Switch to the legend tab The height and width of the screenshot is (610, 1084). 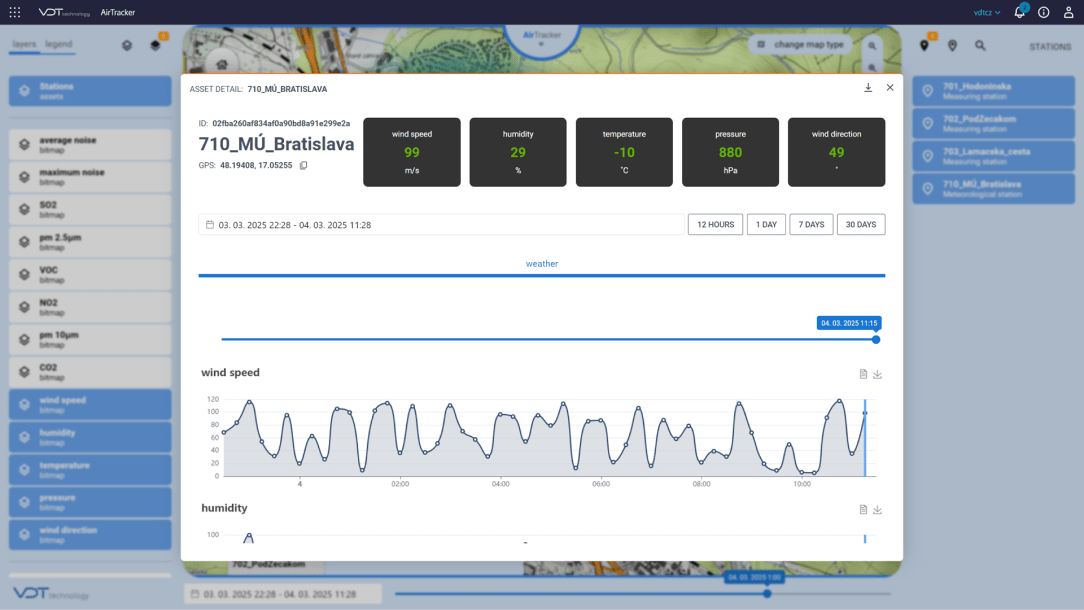click(x=59, y=44)
